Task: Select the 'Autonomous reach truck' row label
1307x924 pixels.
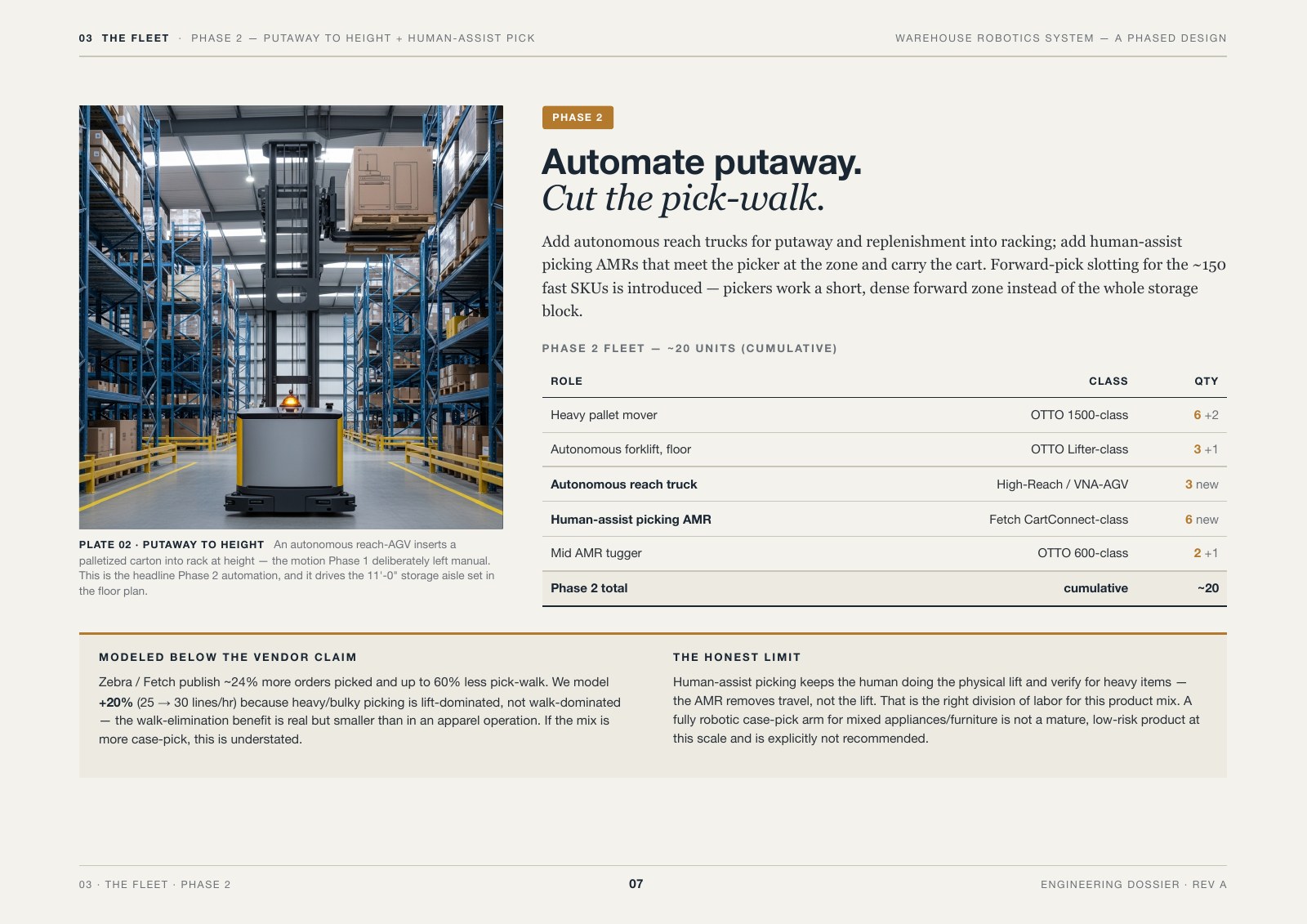Action: pyautogui.click(x=623, y=484)
